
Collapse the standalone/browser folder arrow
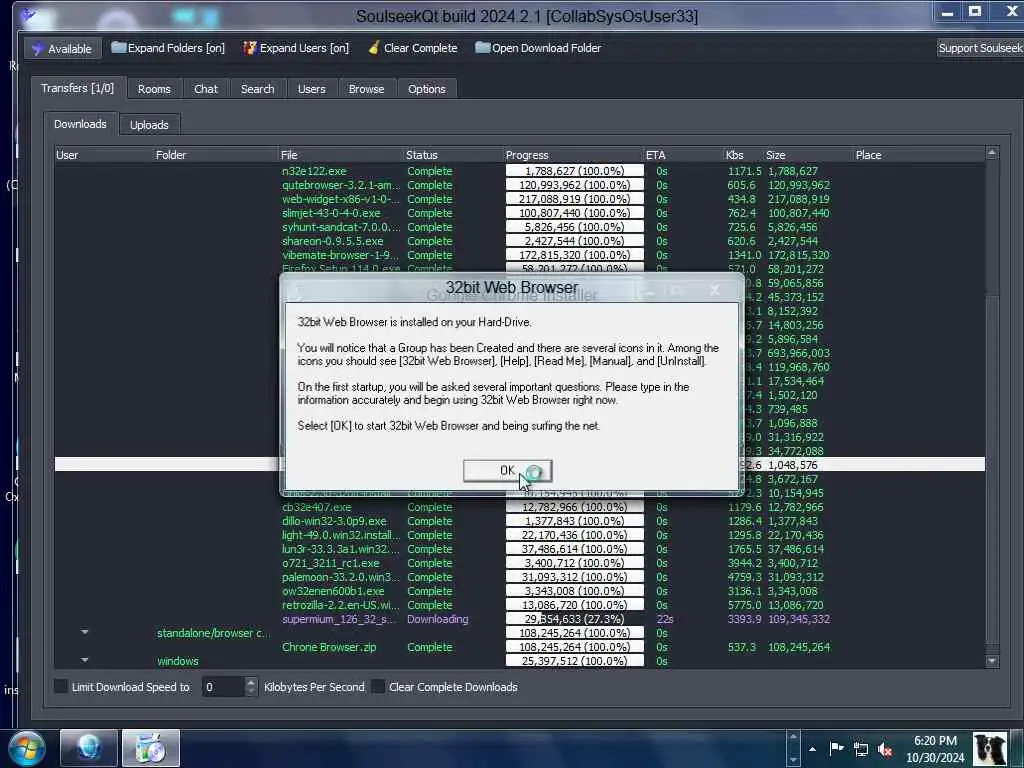pyautogui.click(x=85, y=632)
